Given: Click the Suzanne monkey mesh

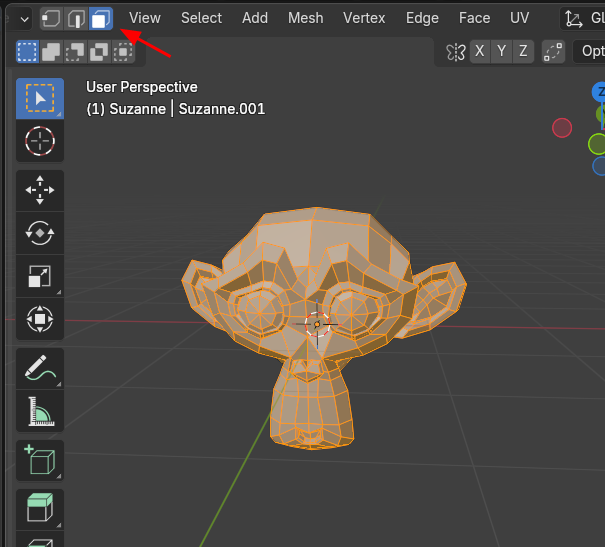Looking at the screenshot, I should click(323, 328).
